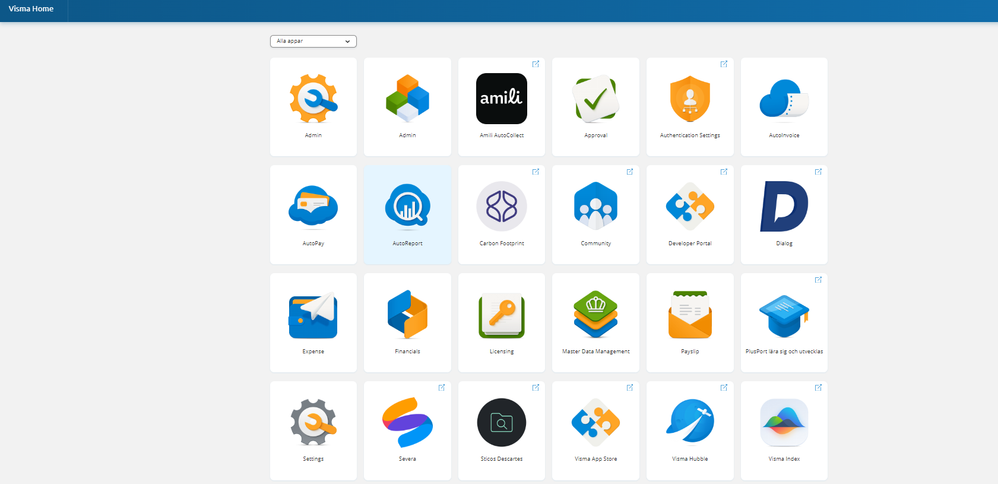Click external link icon on Amili AutoCollect tile

[536, 64]
